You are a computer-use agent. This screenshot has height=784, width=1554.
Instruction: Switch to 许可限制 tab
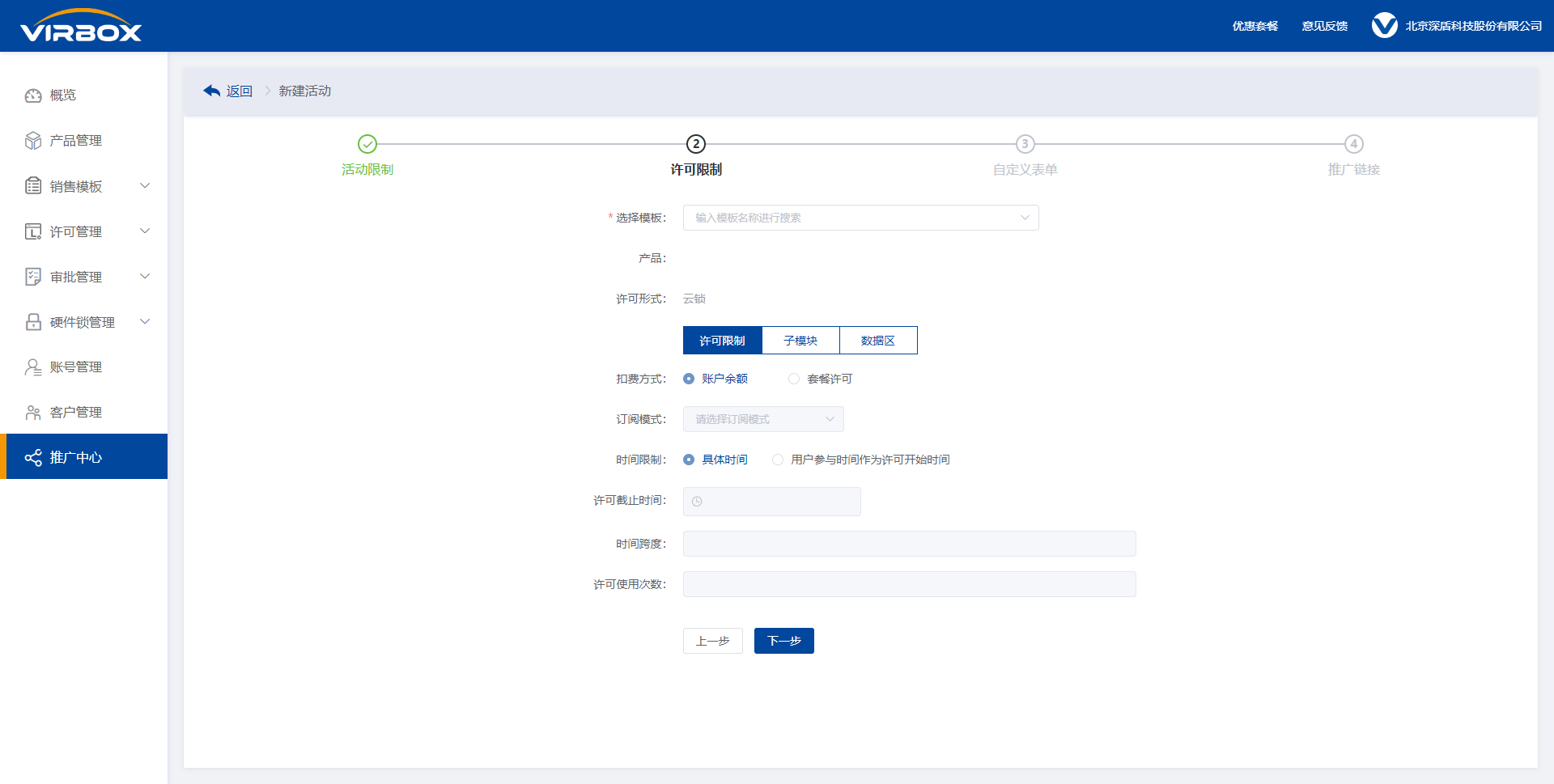tap(723, 341)
